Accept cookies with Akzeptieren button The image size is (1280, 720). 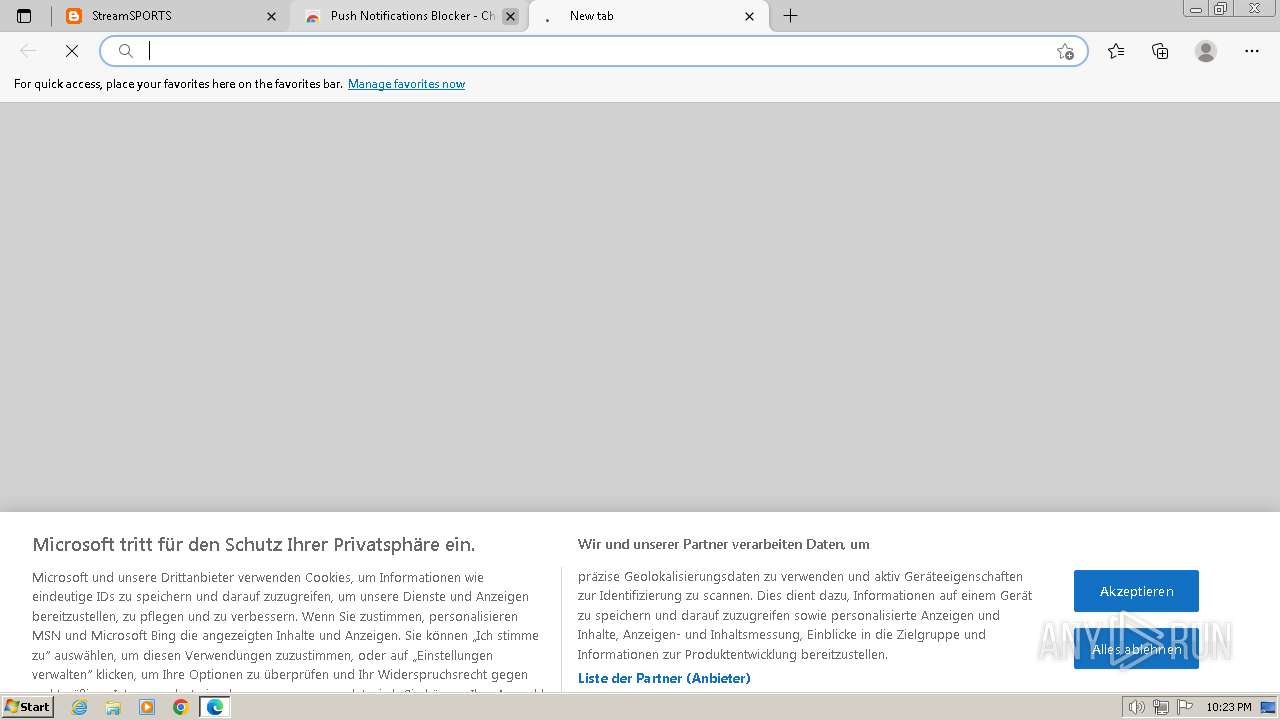(x=1136, y=591)
